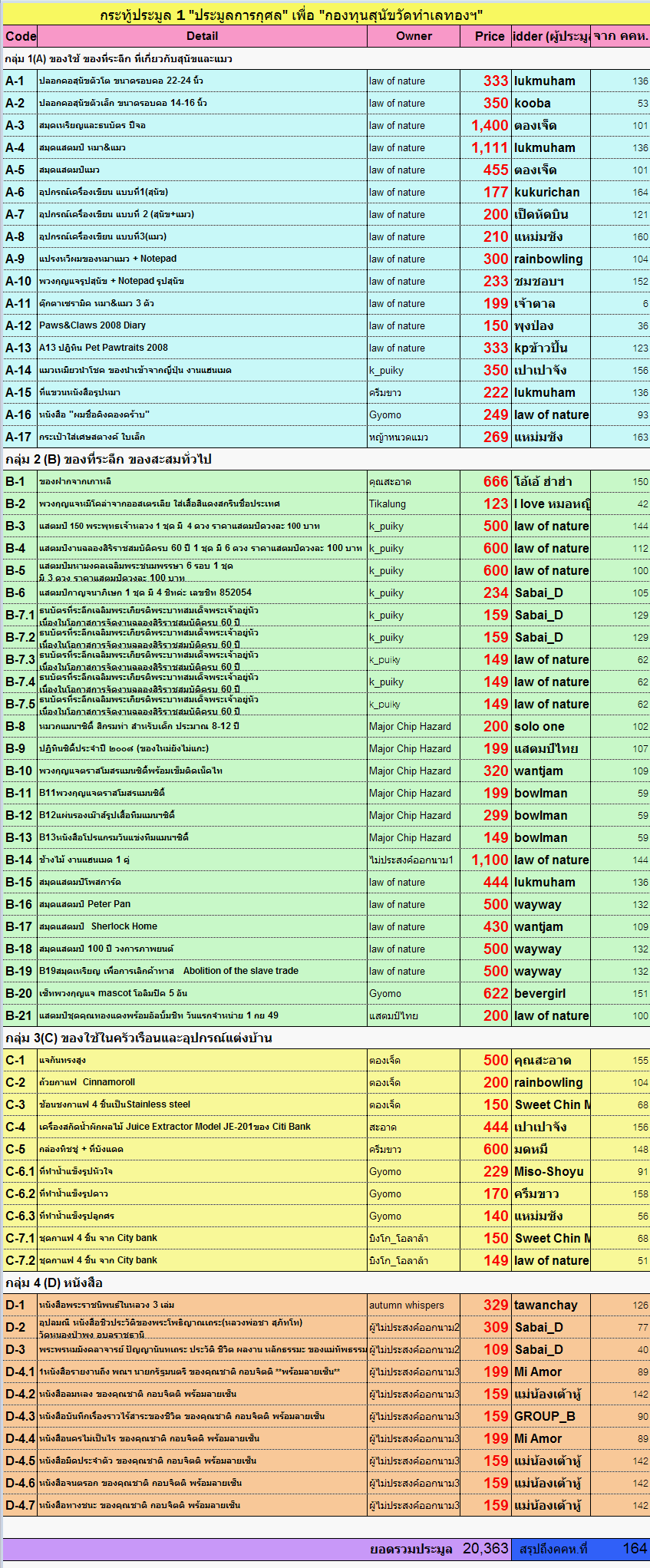Select price "1,100" in row B-14
The image size is (650, 1568).
tap(490, 860)
